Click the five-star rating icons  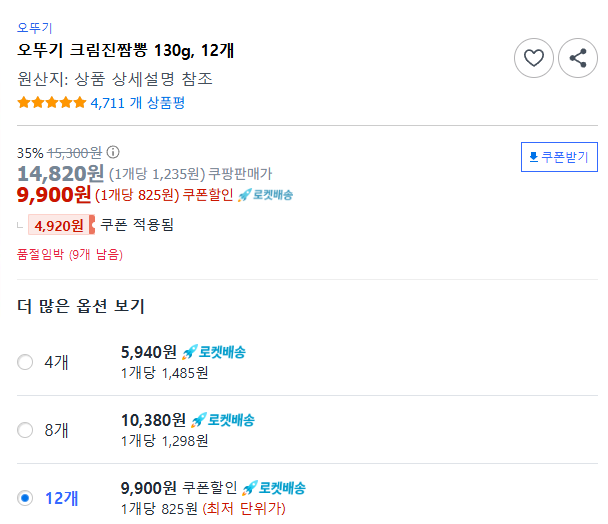[x=51, y=102]
